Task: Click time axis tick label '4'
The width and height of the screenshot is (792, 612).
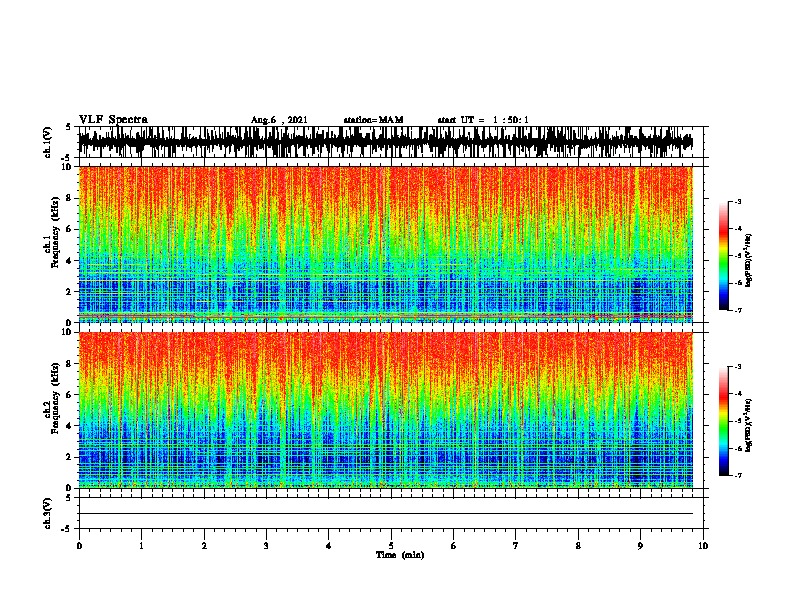Action: [x=329, y=546]
